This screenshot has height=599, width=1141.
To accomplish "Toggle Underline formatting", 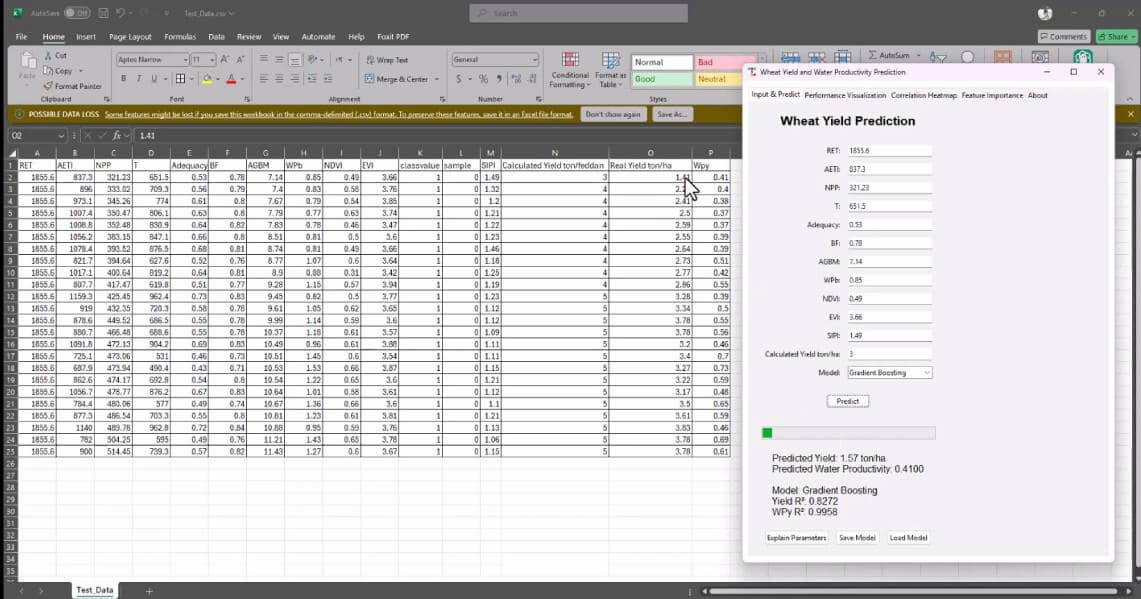I will [154, 79].
